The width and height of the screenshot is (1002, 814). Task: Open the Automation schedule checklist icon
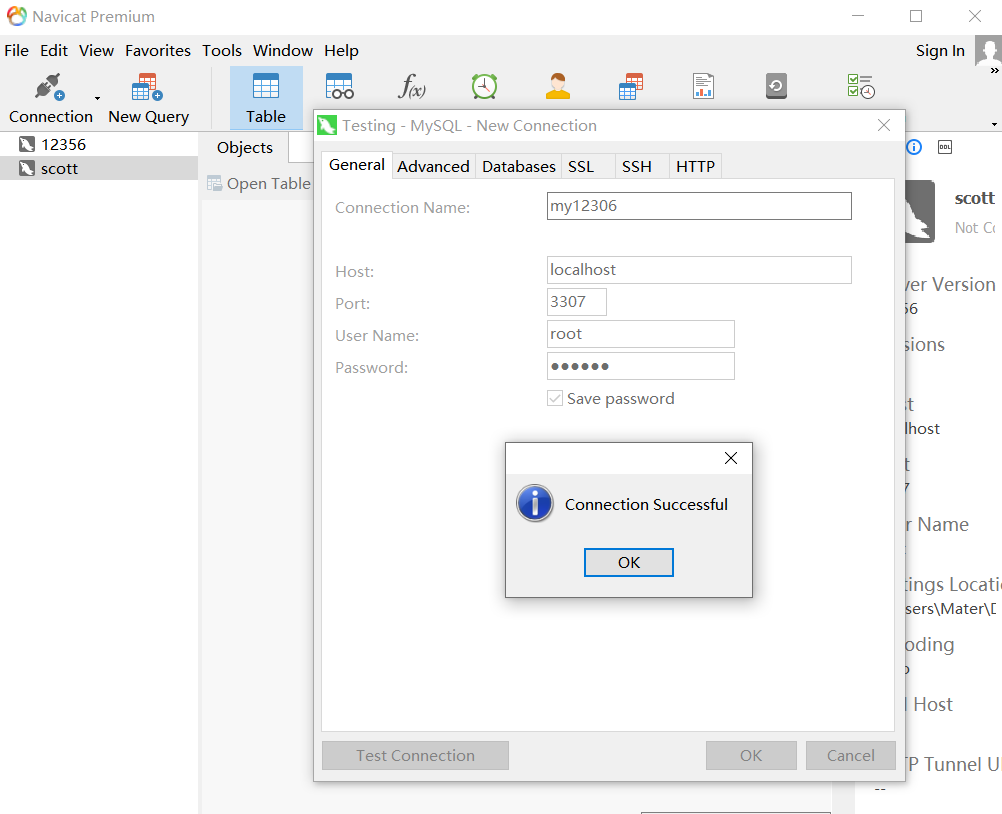point(861,86)
